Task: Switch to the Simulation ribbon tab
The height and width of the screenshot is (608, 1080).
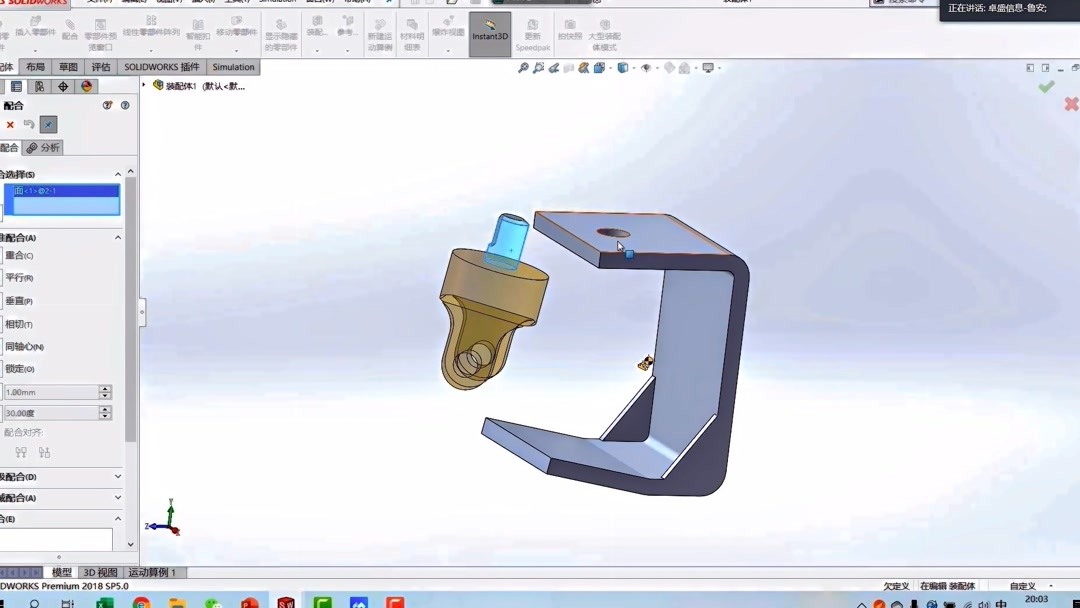Action: [x=232, y=66]
